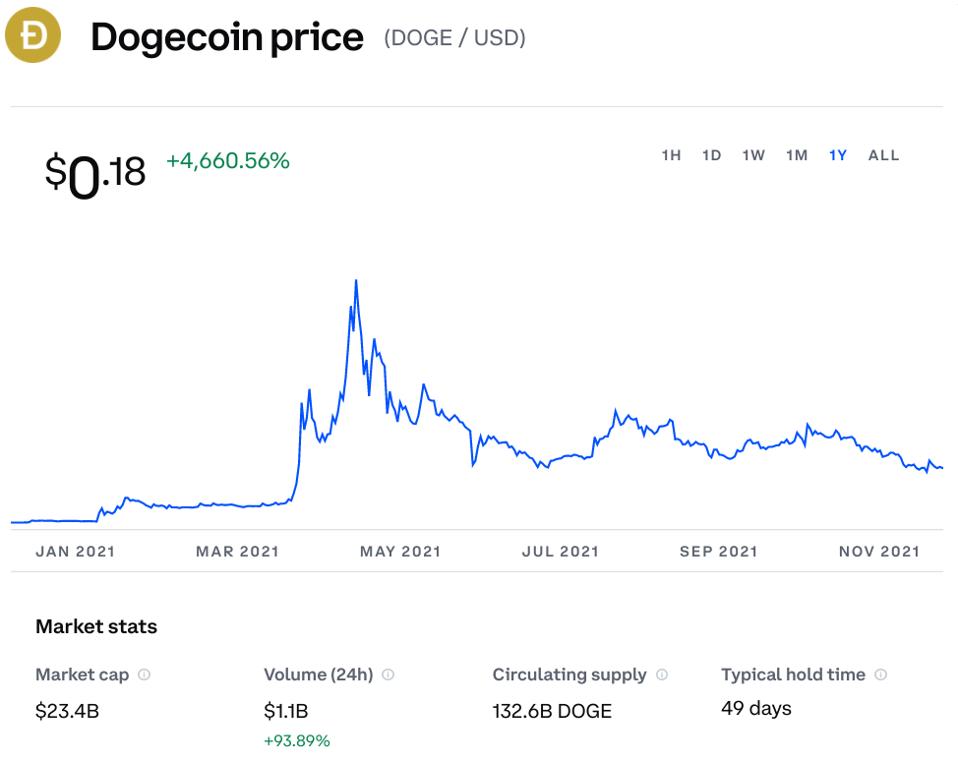Select the 1D time range
Screen dimensions: 958x763
tap(712, 155)
